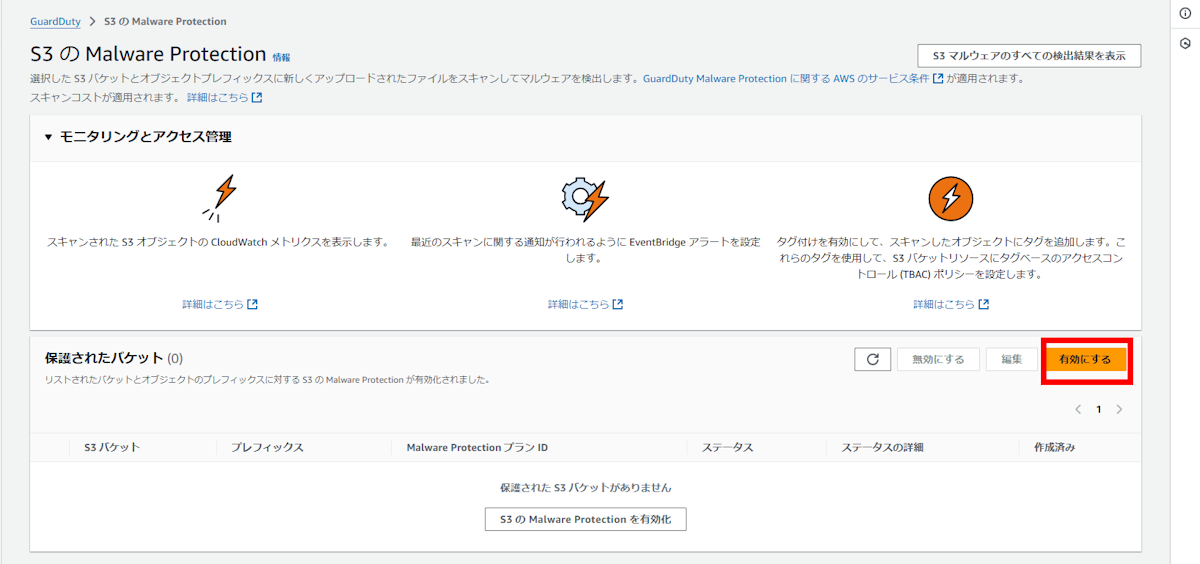Click the CloudWatch metrics lightning icon

click(219, 198)
